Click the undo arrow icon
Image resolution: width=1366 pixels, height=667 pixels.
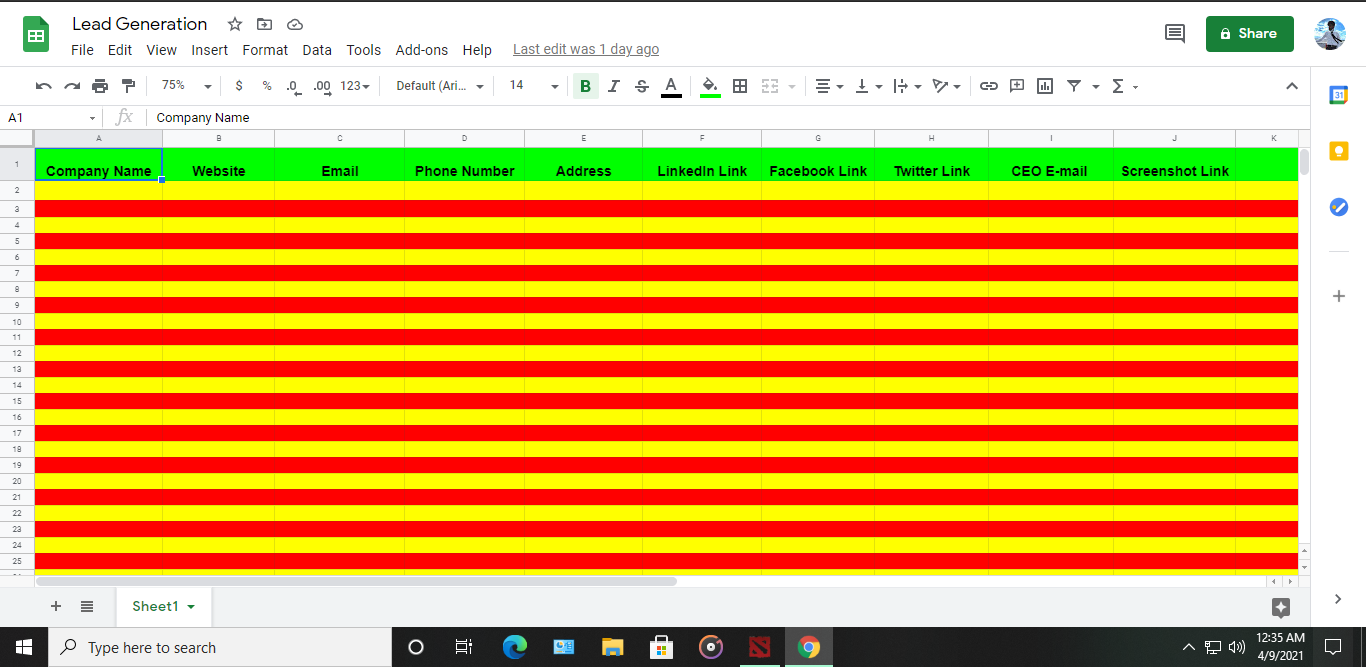[43, 86]
